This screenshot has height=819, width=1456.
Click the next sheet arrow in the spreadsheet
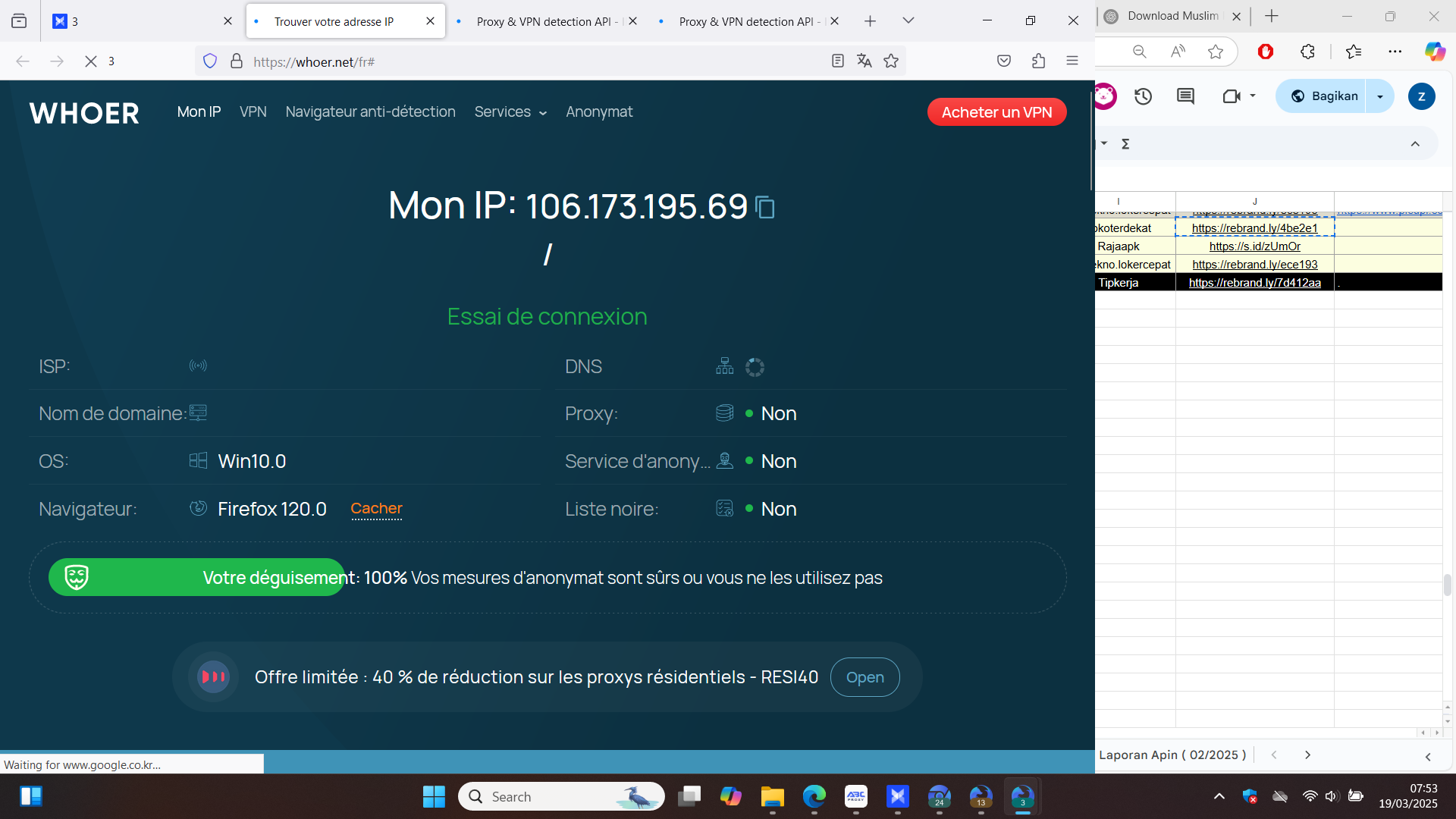coord(1307,755)
